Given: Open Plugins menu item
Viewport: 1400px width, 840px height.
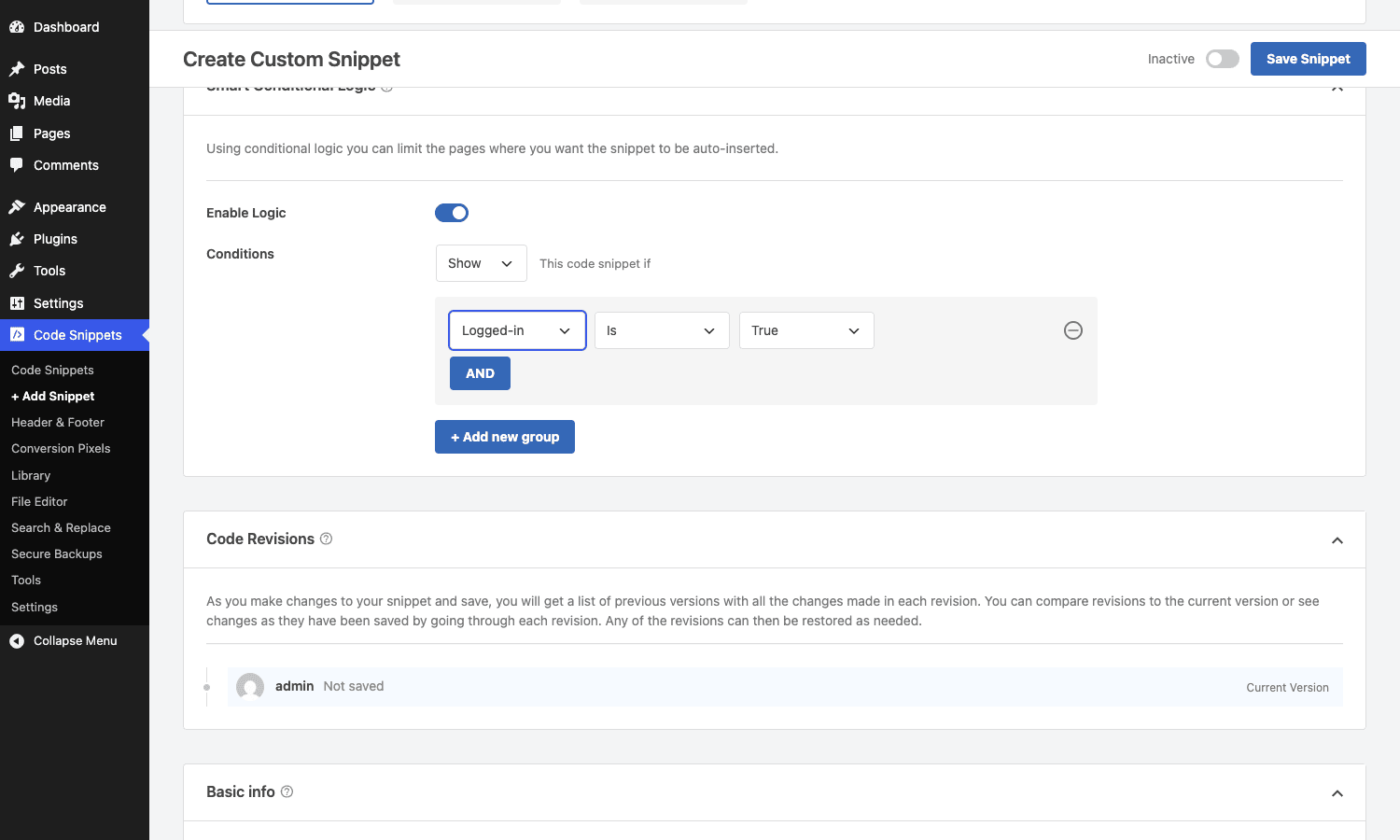Looking at the screenshot, I should click(x=75, y=239).
